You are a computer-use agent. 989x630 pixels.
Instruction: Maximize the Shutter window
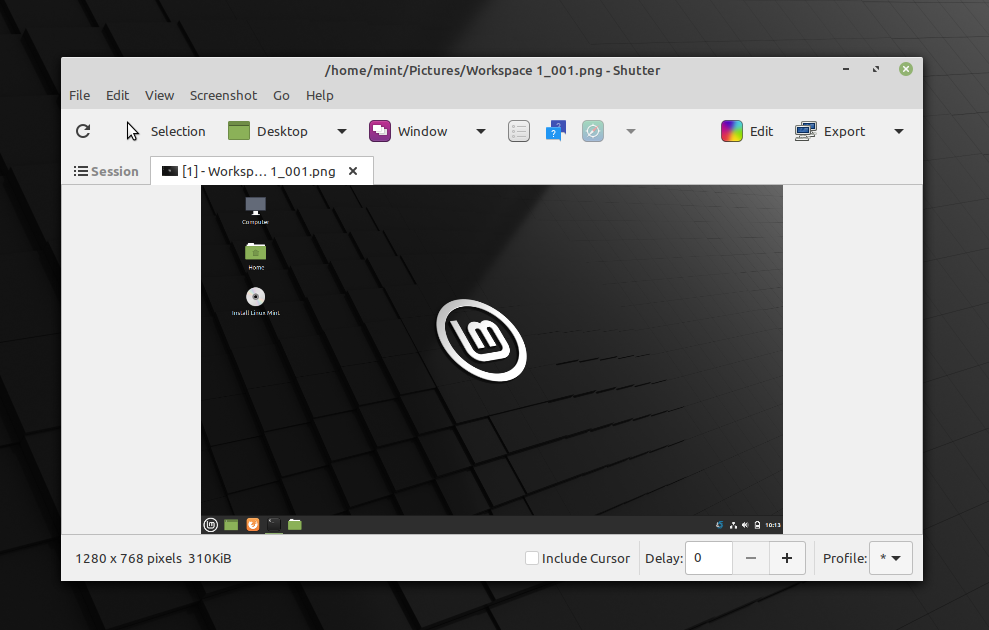point(876,69)
